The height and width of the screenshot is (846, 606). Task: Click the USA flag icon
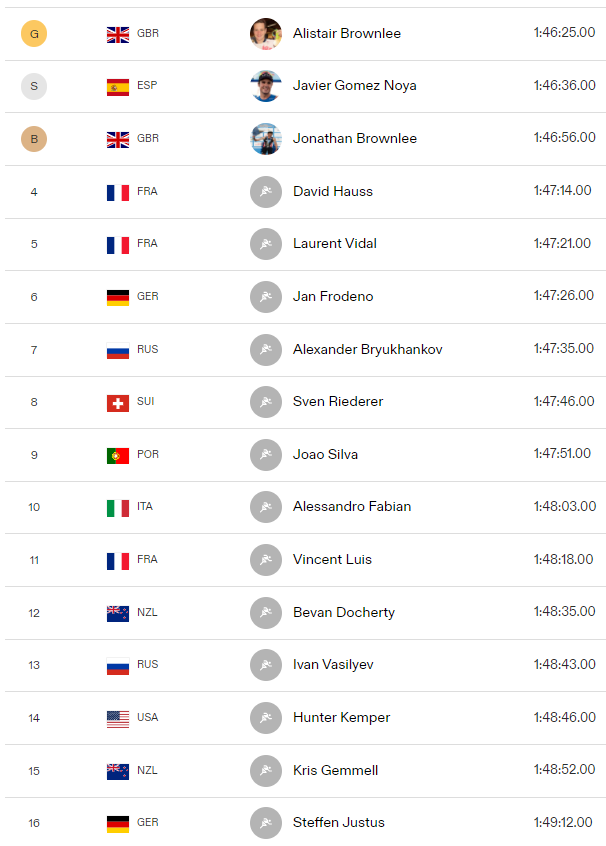tap(118, 719)
